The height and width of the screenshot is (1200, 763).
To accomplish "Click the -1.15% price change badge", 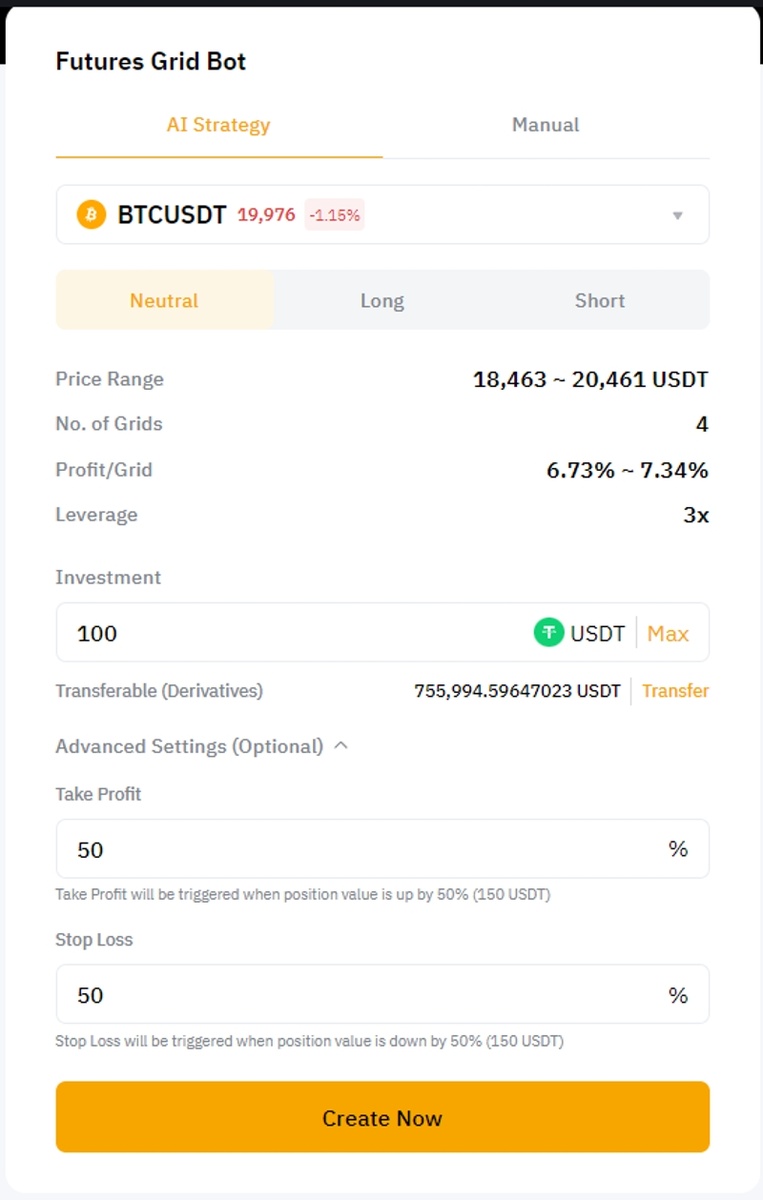I will pos(334,215).
